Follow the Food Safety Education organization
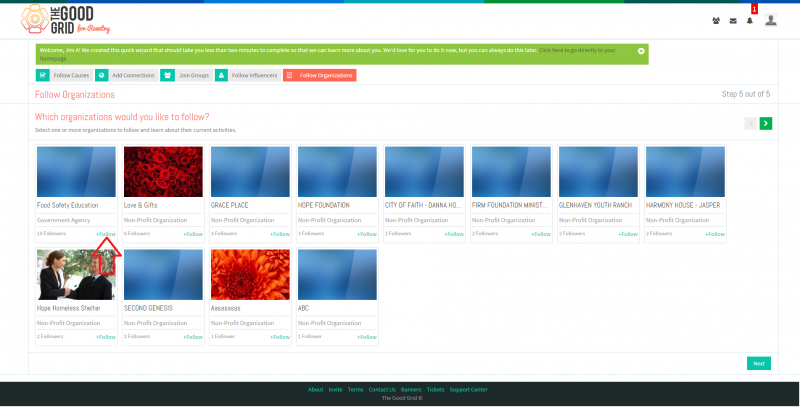Screen dimensions: 800x407 click(x=106, y=234)
